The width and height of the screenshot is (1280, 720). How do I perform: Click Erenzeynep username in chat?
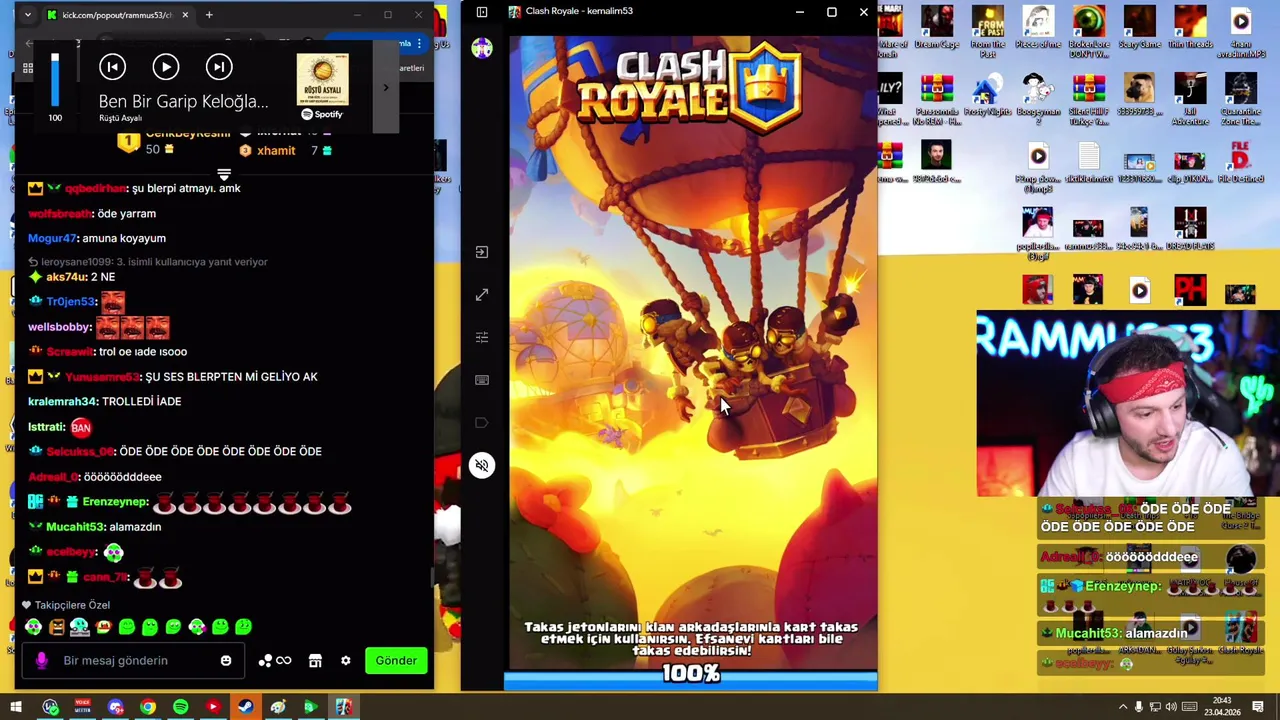tap(115, 502)
